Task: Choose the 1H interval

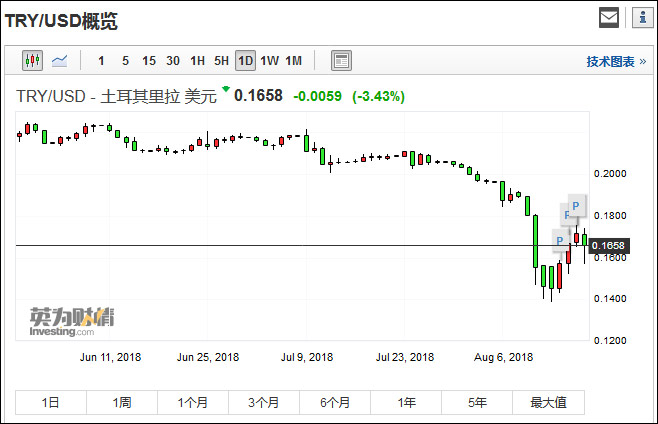Action: pos(197,61)
